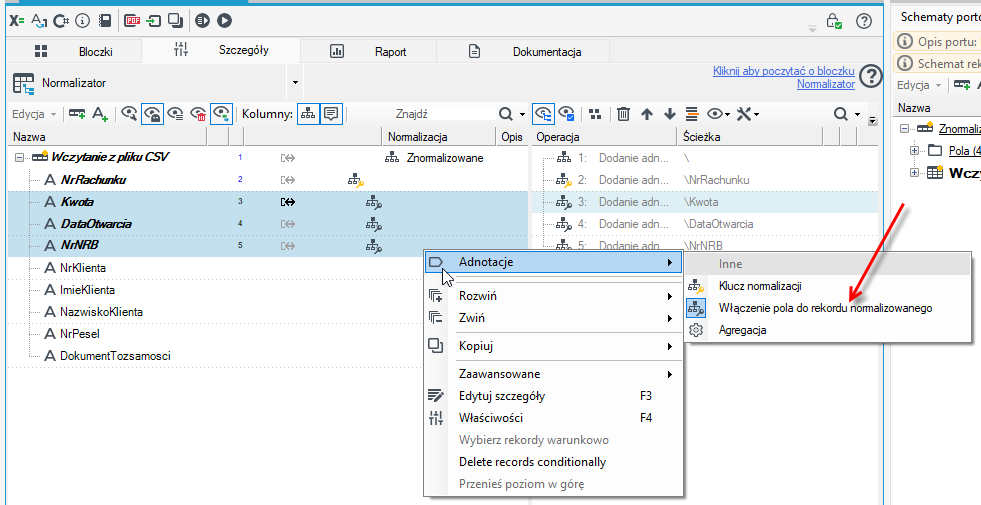Screen dimensions: 981x505
Task: Click the delete (trash) operation icon
Action: [x=623, y=114]
